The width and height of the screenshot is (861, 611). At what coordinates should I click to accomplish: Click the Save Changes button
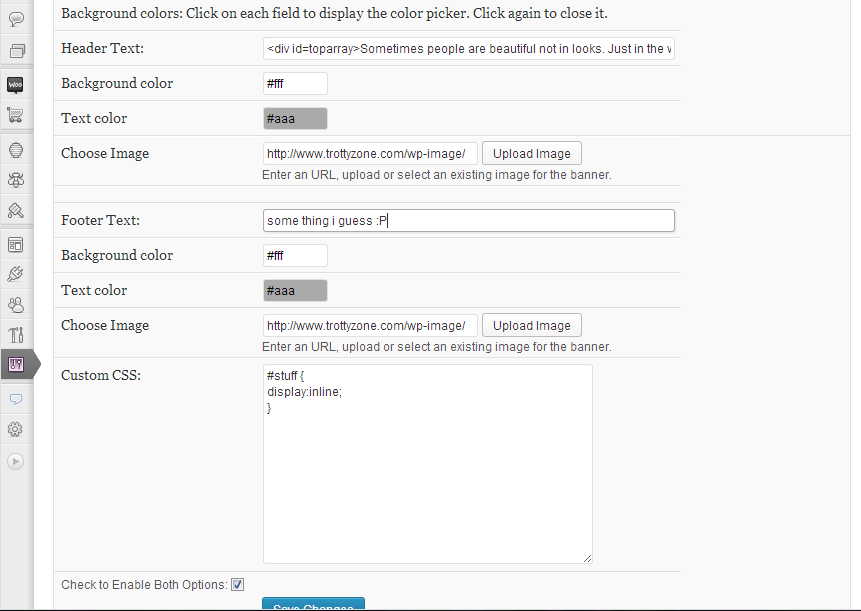tap(314, 604)
